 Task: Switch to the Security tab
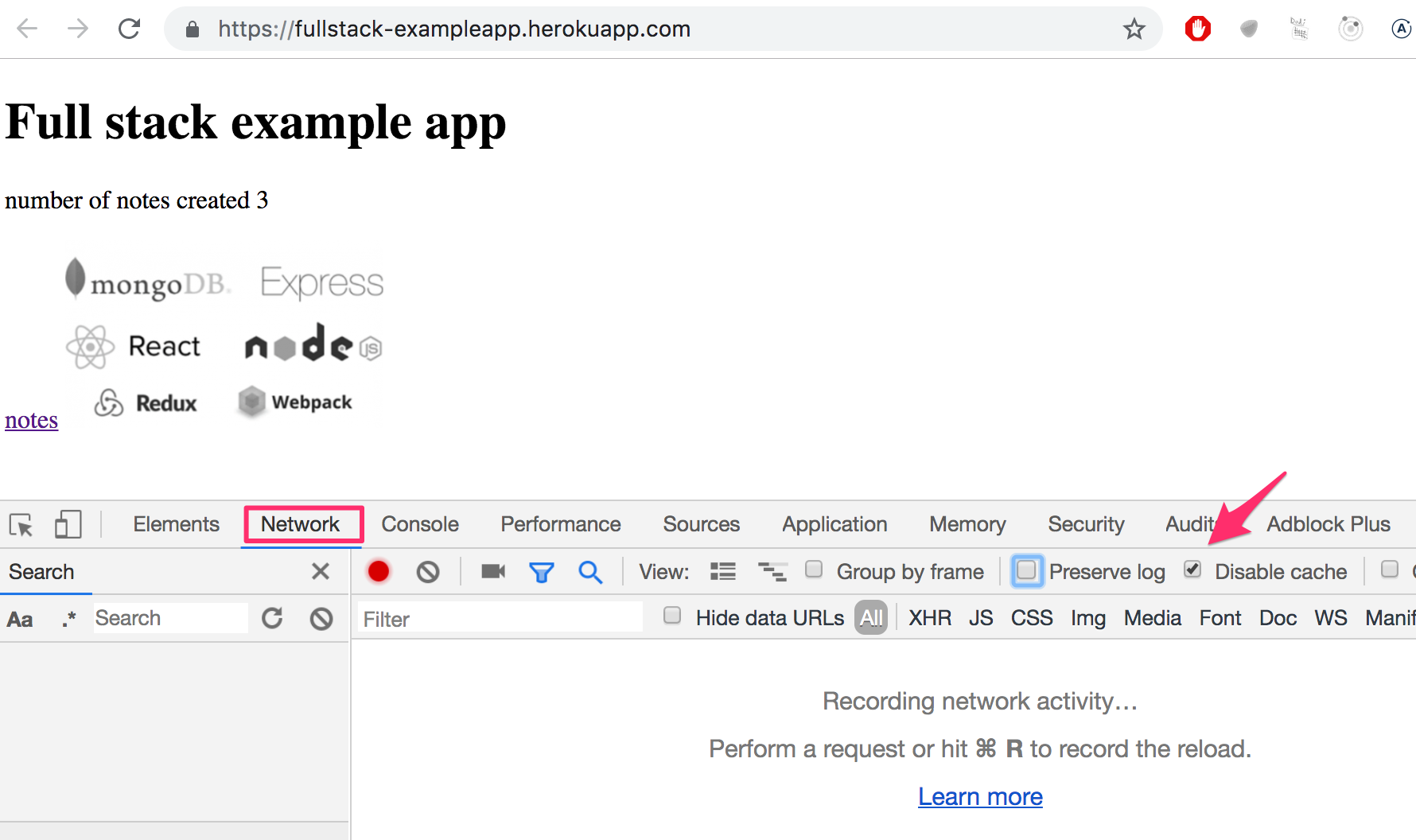1086,524
